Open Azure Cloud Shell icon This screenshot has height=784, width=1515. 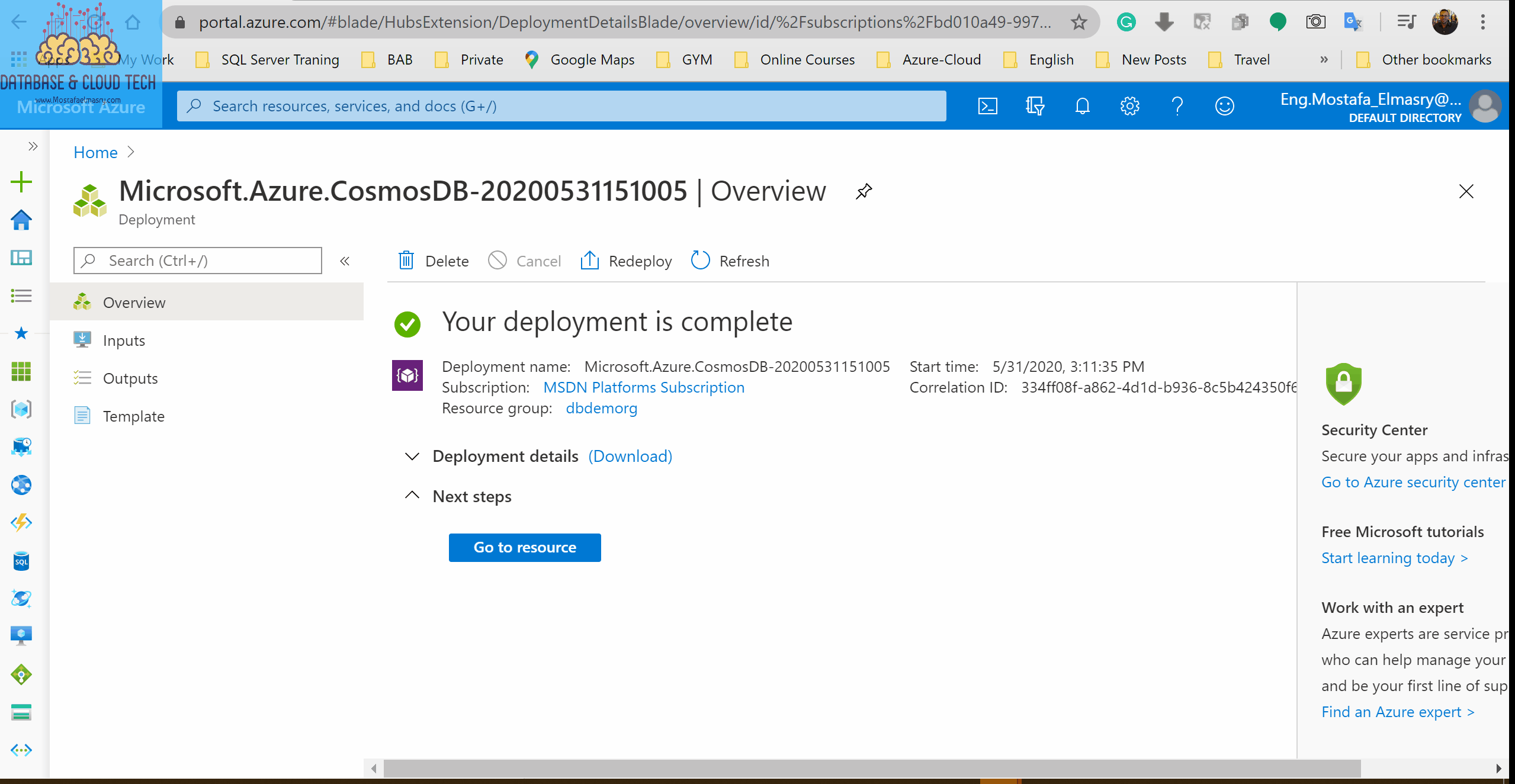(x=987, y=106)
